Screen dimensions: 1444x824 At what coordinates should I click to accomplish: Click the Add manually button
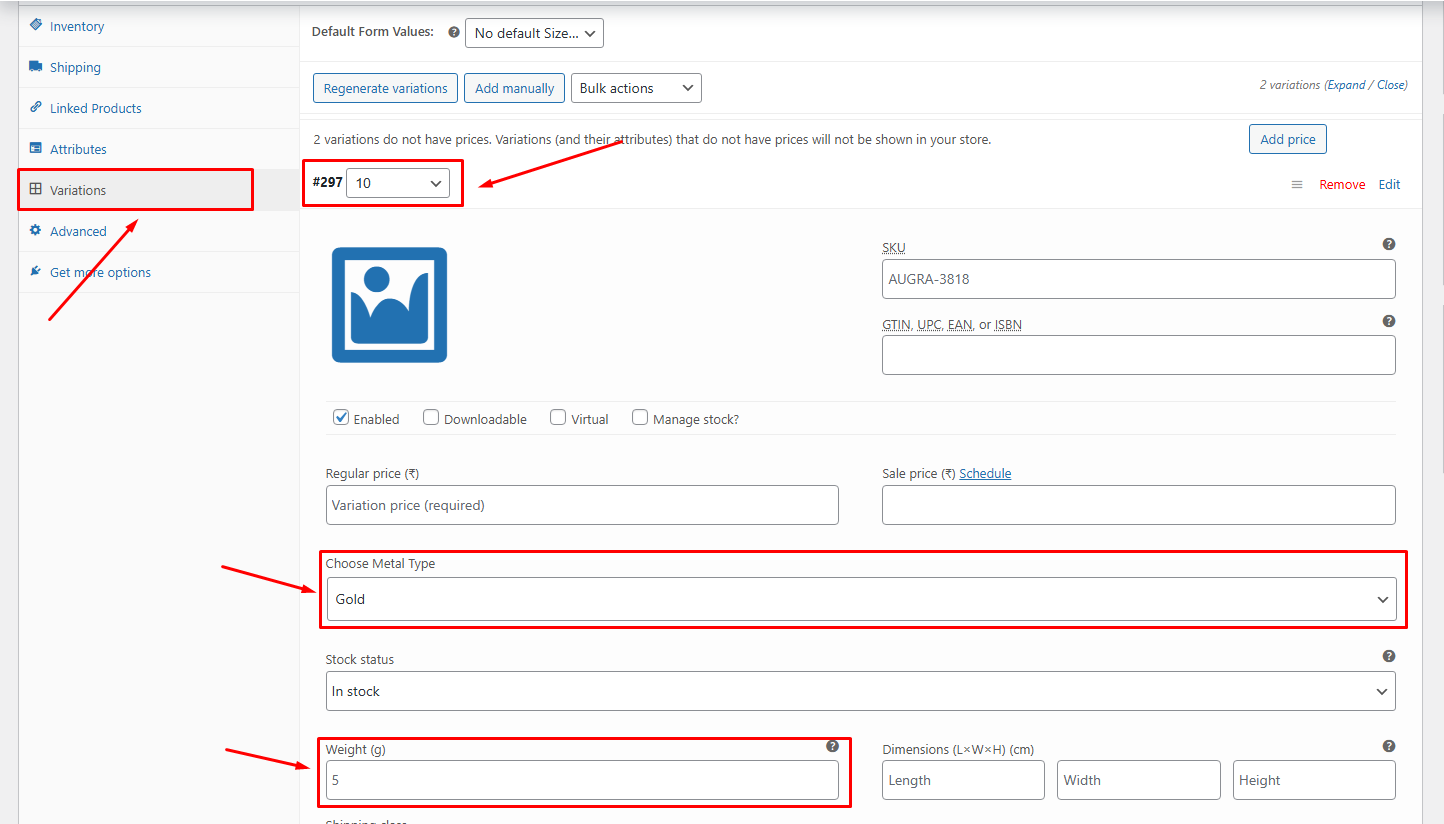pos(514,88)
